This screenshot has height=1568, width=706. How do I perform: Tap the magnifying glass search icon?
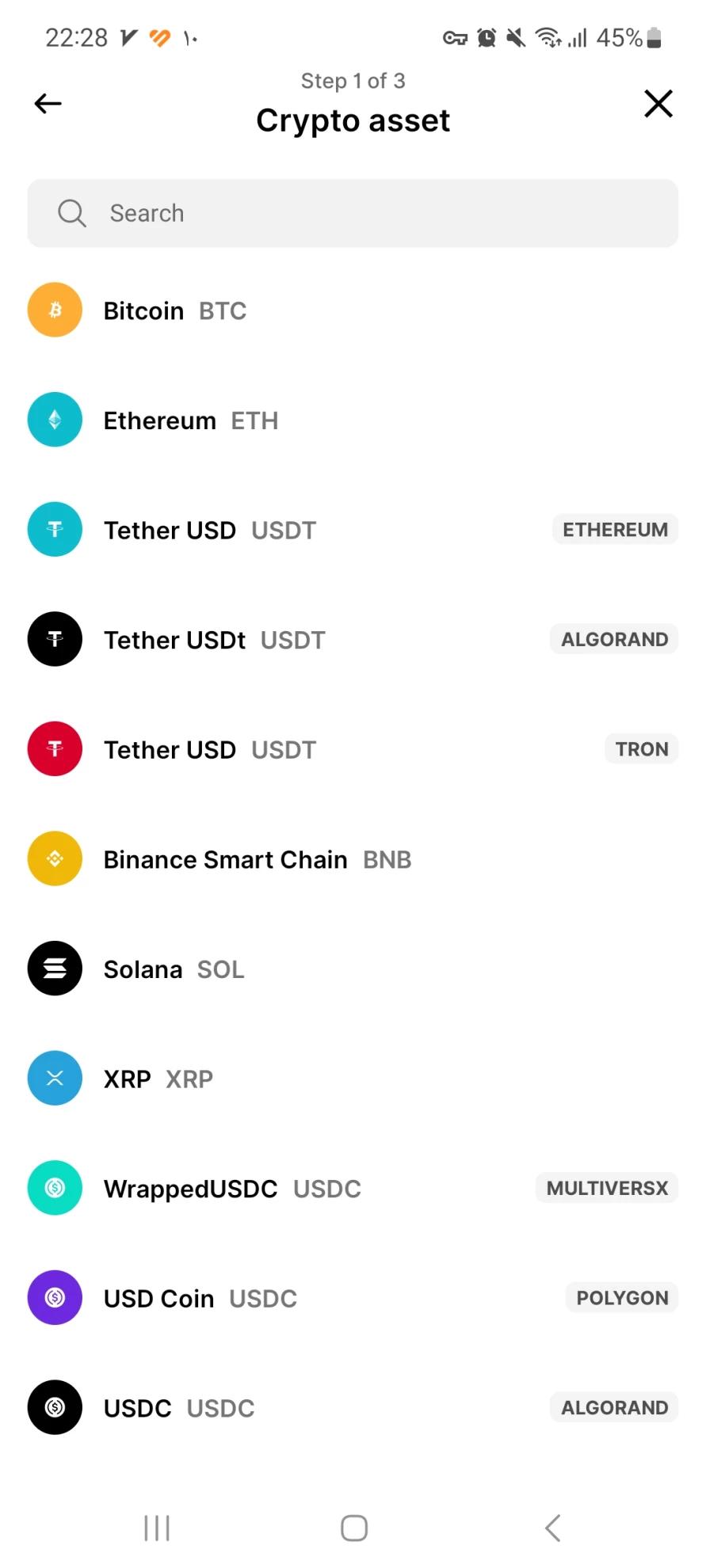click(72, 213)
